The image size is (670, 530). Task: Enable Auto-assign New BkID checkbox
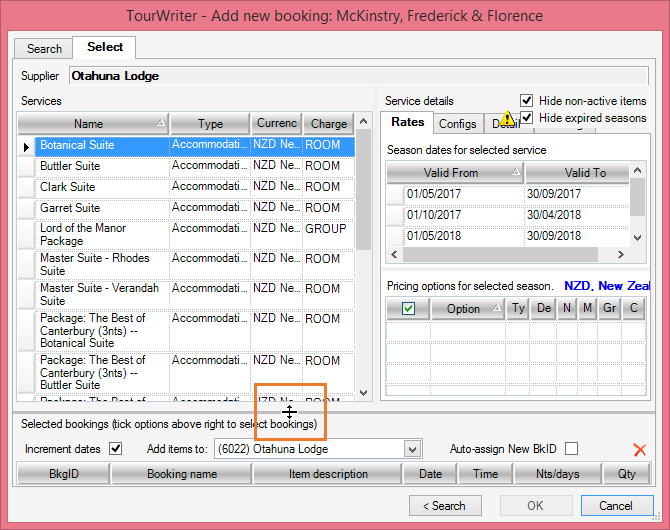(572, 449)
